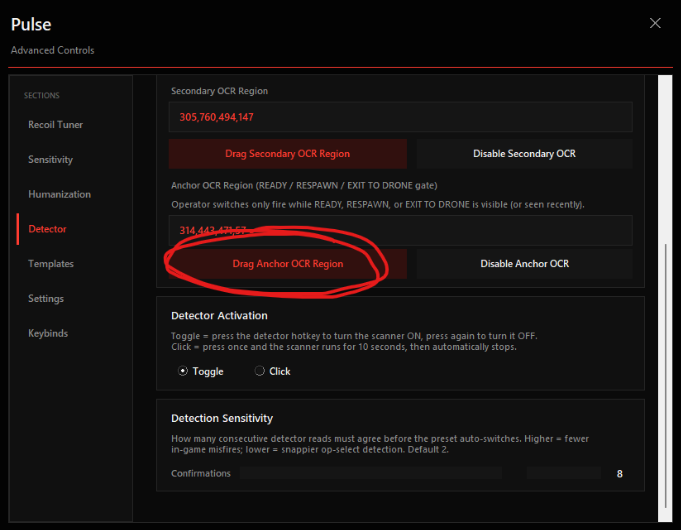This screenshot has width=681, height=530.
Task: Go to the Humanization section
Action: tap(60, 194)
